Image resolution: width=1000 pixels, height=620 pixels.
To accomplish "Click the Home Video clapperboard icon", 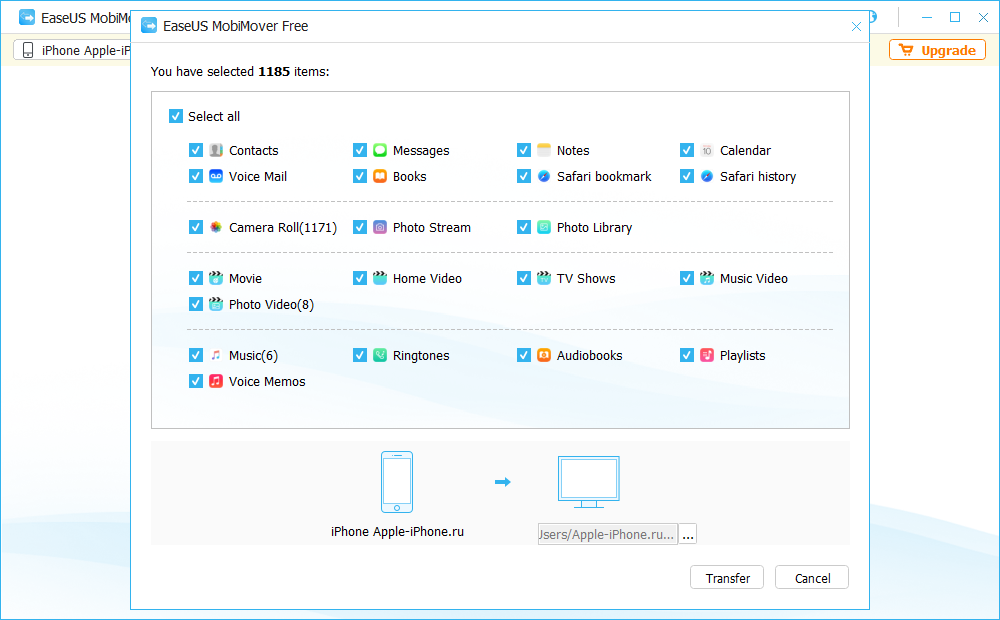I will click(x=380, y=278).
